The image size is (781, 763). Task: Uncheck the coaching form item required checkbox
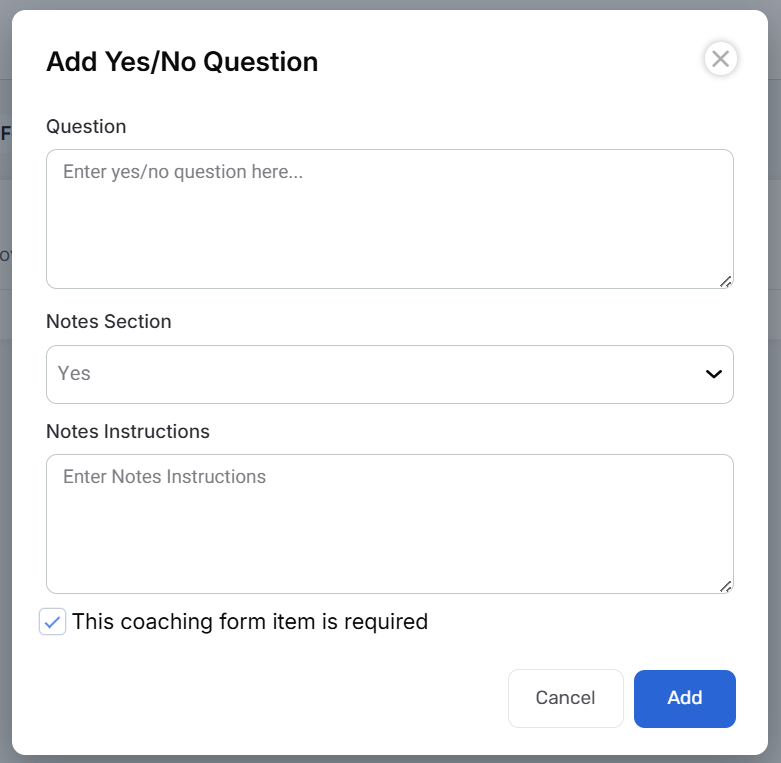click(53, 622)
